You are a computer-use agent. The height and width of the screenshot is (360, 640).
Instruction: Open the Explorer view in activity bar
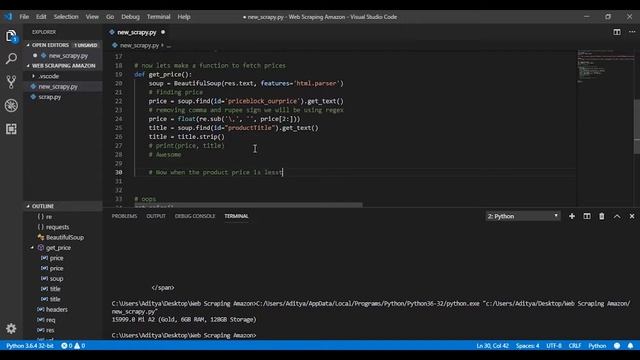11,36
